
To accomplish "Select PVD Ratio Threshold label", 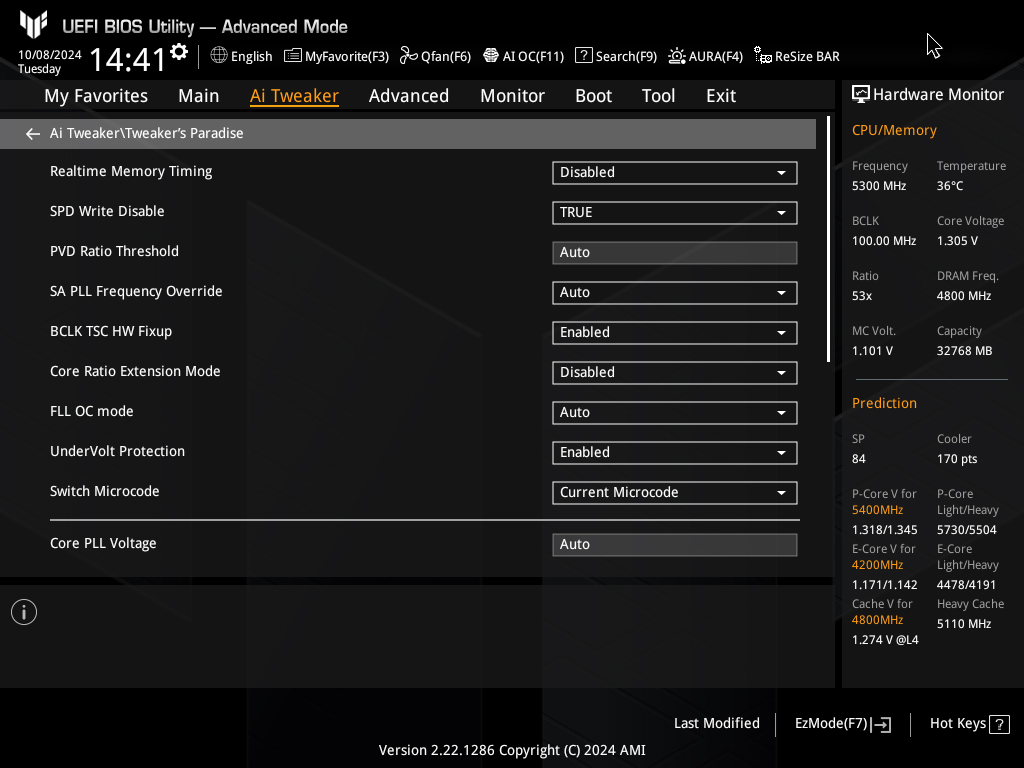I will pos(114,251).
